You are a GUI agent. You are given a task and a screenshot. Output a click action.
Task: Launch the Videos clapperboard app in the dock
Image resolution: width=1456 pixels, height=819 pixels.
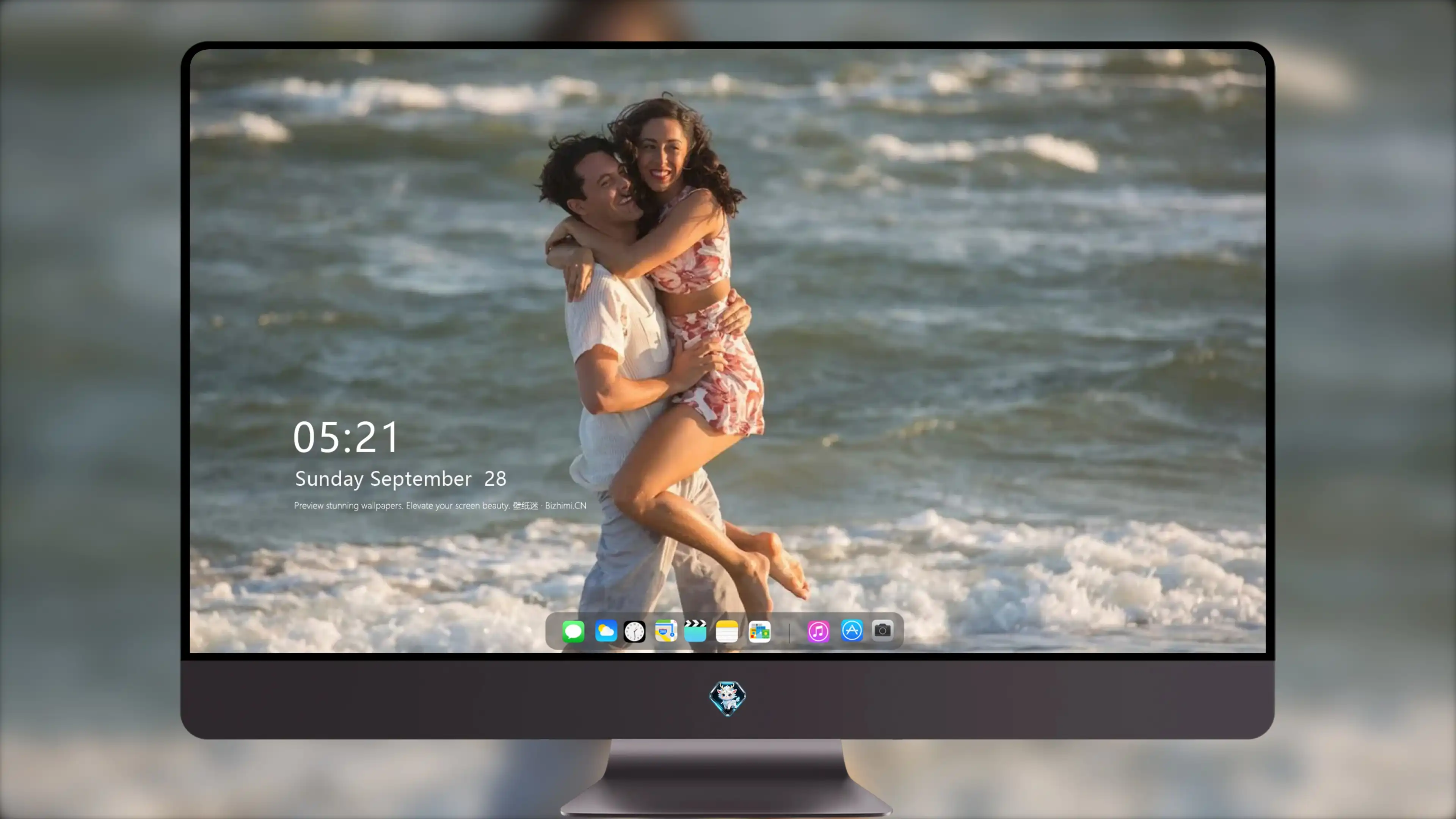695,631
